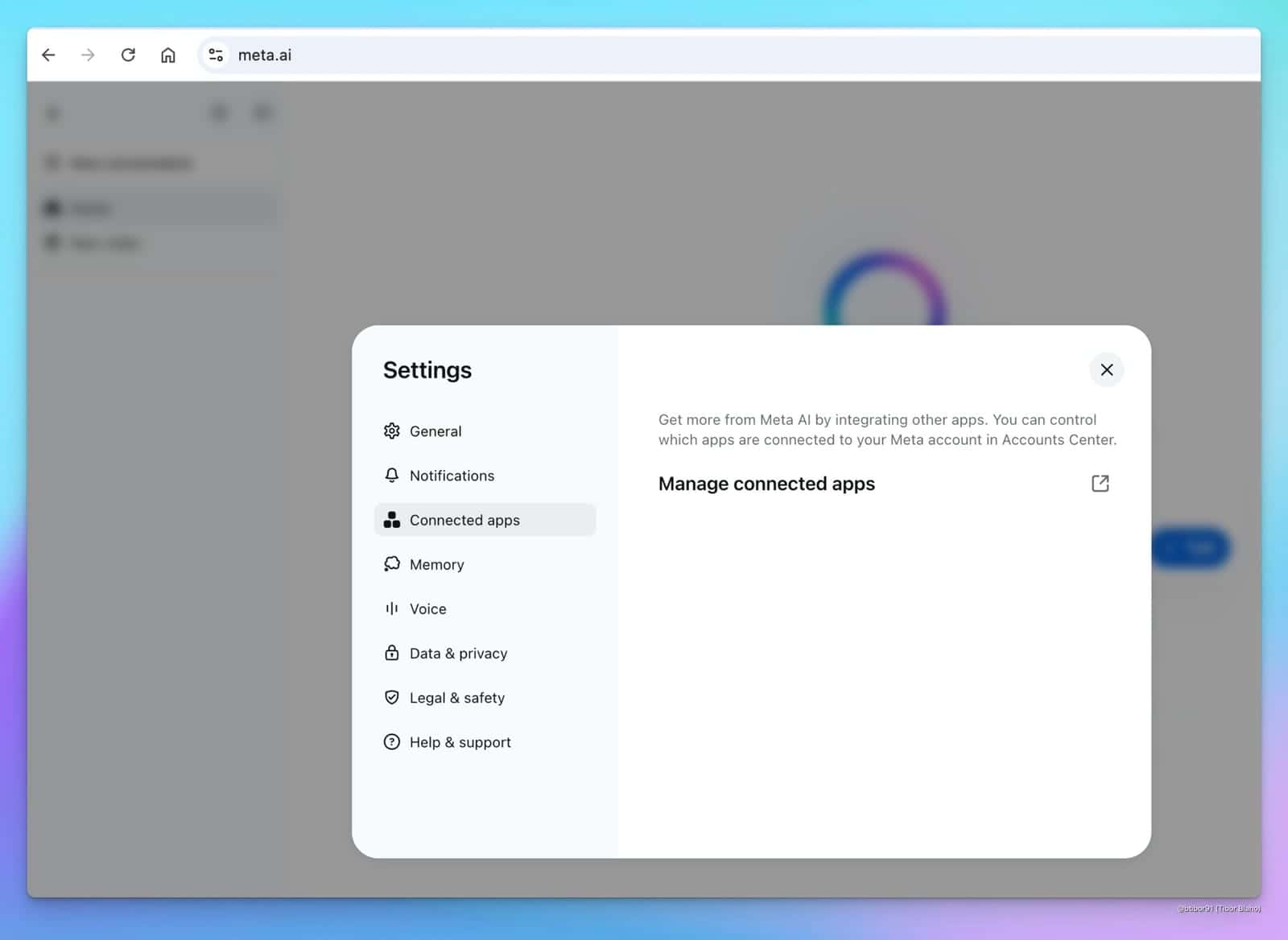Click Manage connected apps link
Viewport: 1288px width, 940px height.
[x=766, y=484]
